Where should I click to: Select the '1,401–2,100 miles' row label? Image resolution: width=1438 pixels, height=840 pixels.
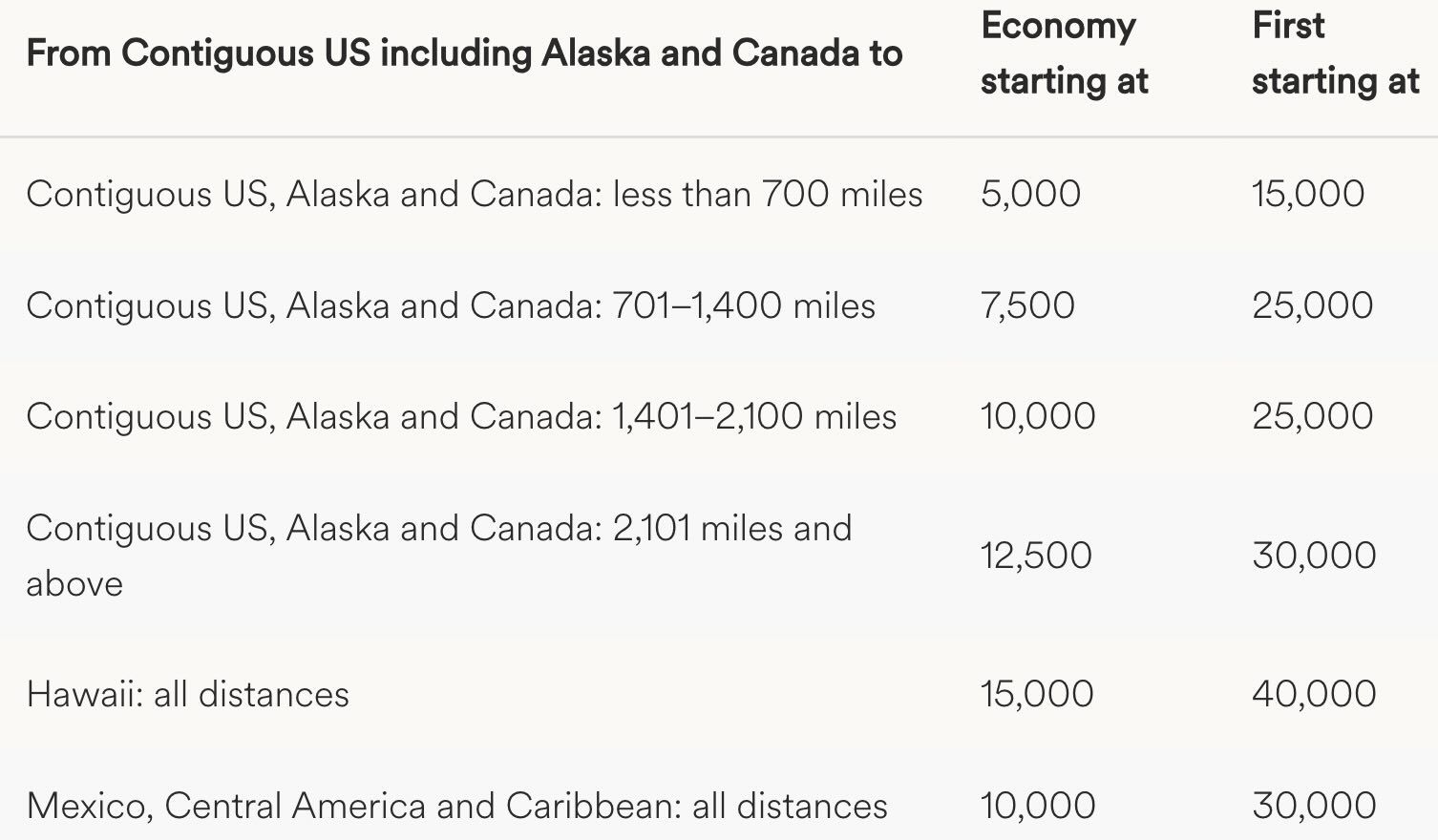pos(461,417)
